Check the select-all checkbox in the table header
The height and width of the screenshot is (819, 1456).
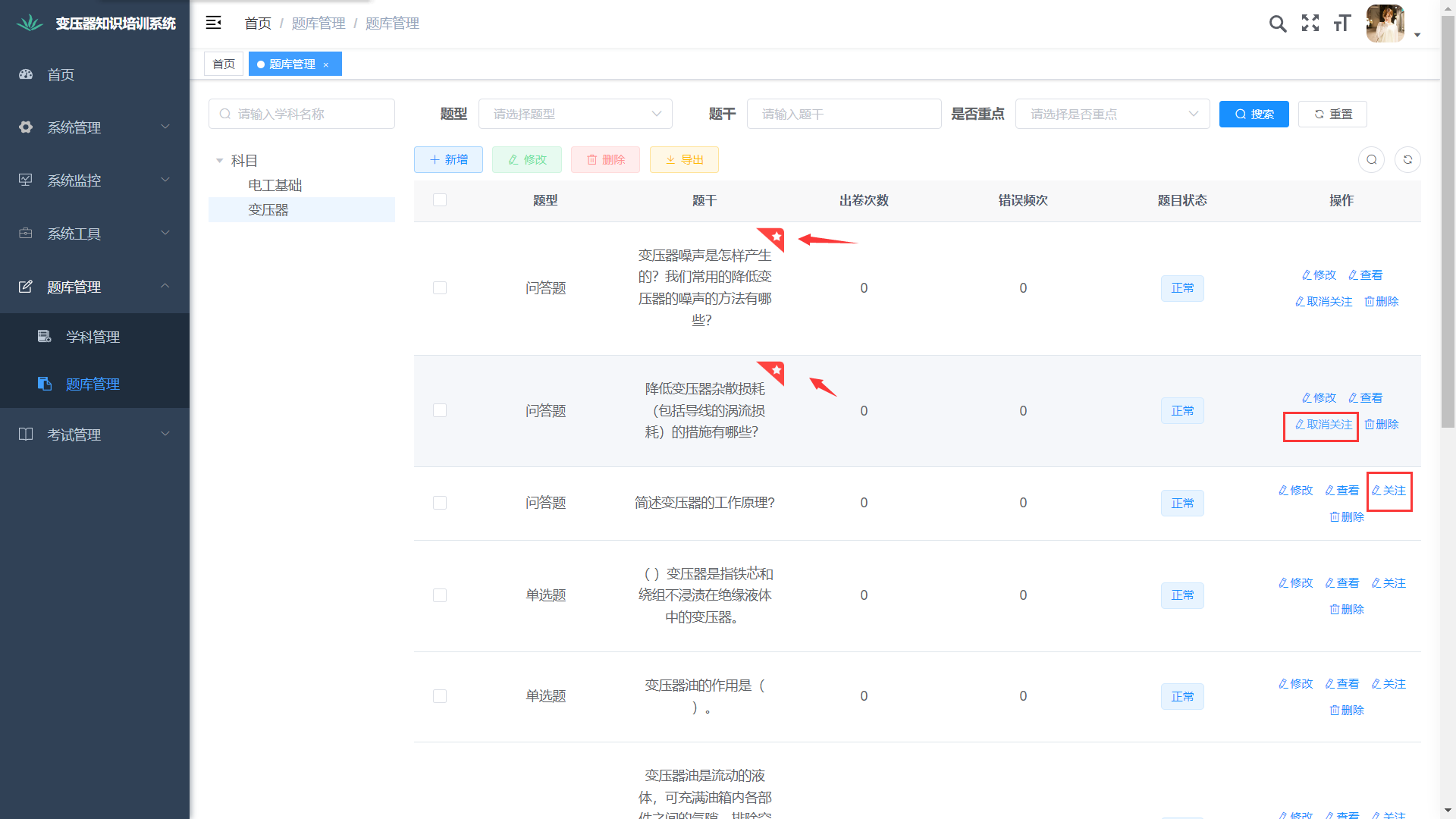[x=440, y=199]
